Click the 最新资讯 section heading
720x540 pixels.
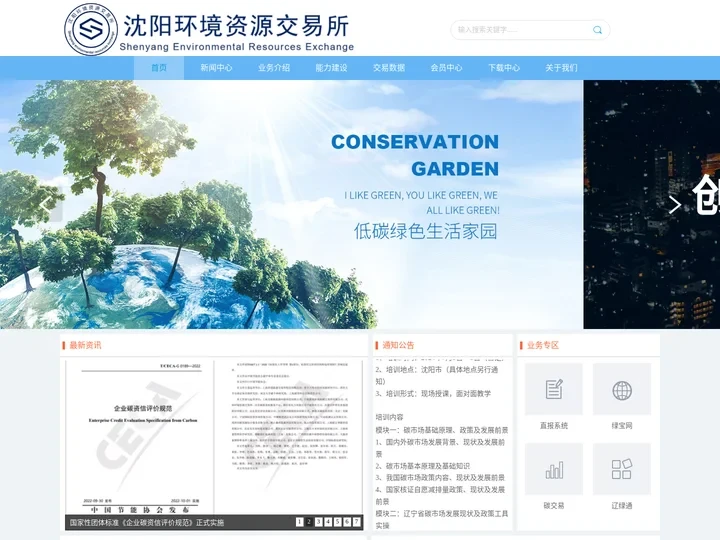85,345
